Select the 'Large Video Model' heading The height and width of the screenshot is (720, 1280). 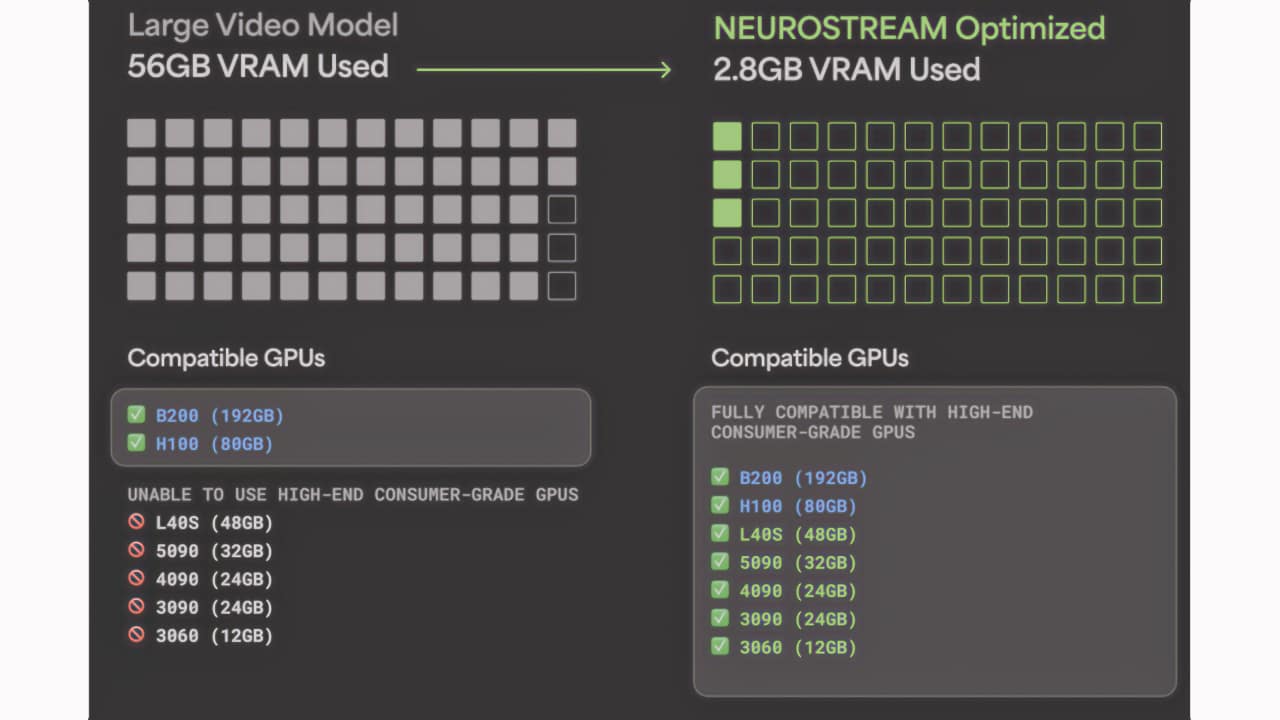click(x=263, y=25)
